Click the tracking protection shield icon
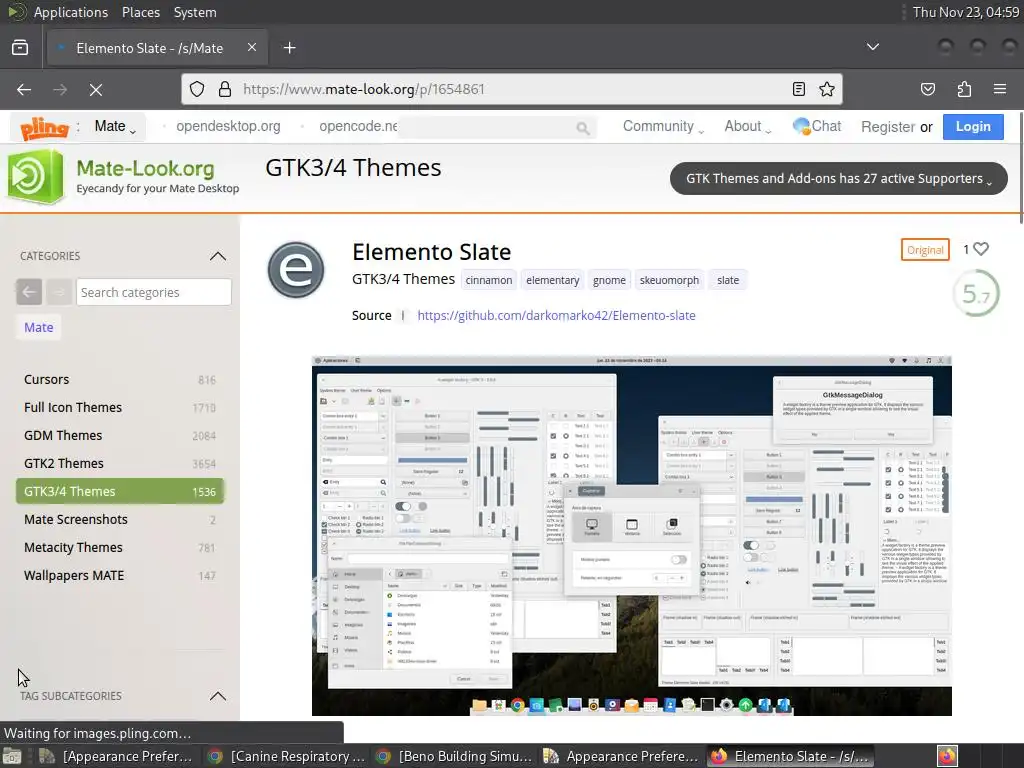 pyautogui.click(x=197, y=89)
